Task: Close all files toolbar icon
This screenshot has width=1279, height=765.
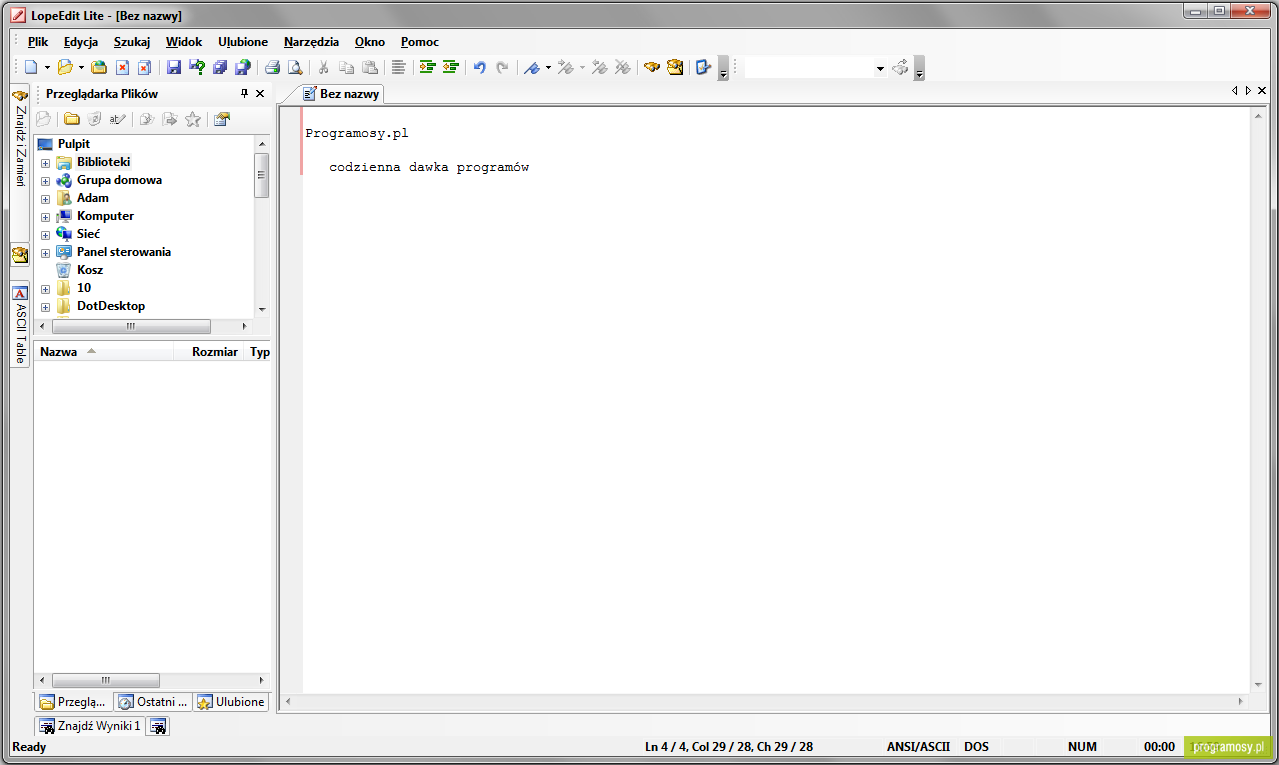Action: pyautogui.click(x=144, y=67)
